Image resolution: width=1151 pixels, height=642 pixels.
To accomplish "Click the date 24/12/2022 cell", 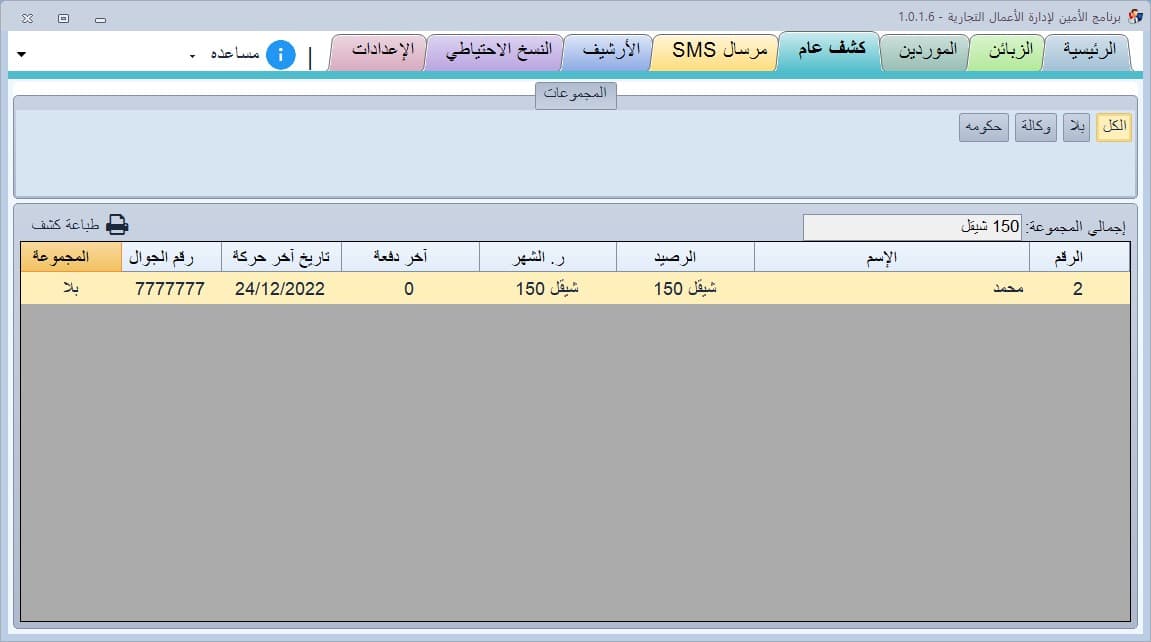I will click(281, 288).
